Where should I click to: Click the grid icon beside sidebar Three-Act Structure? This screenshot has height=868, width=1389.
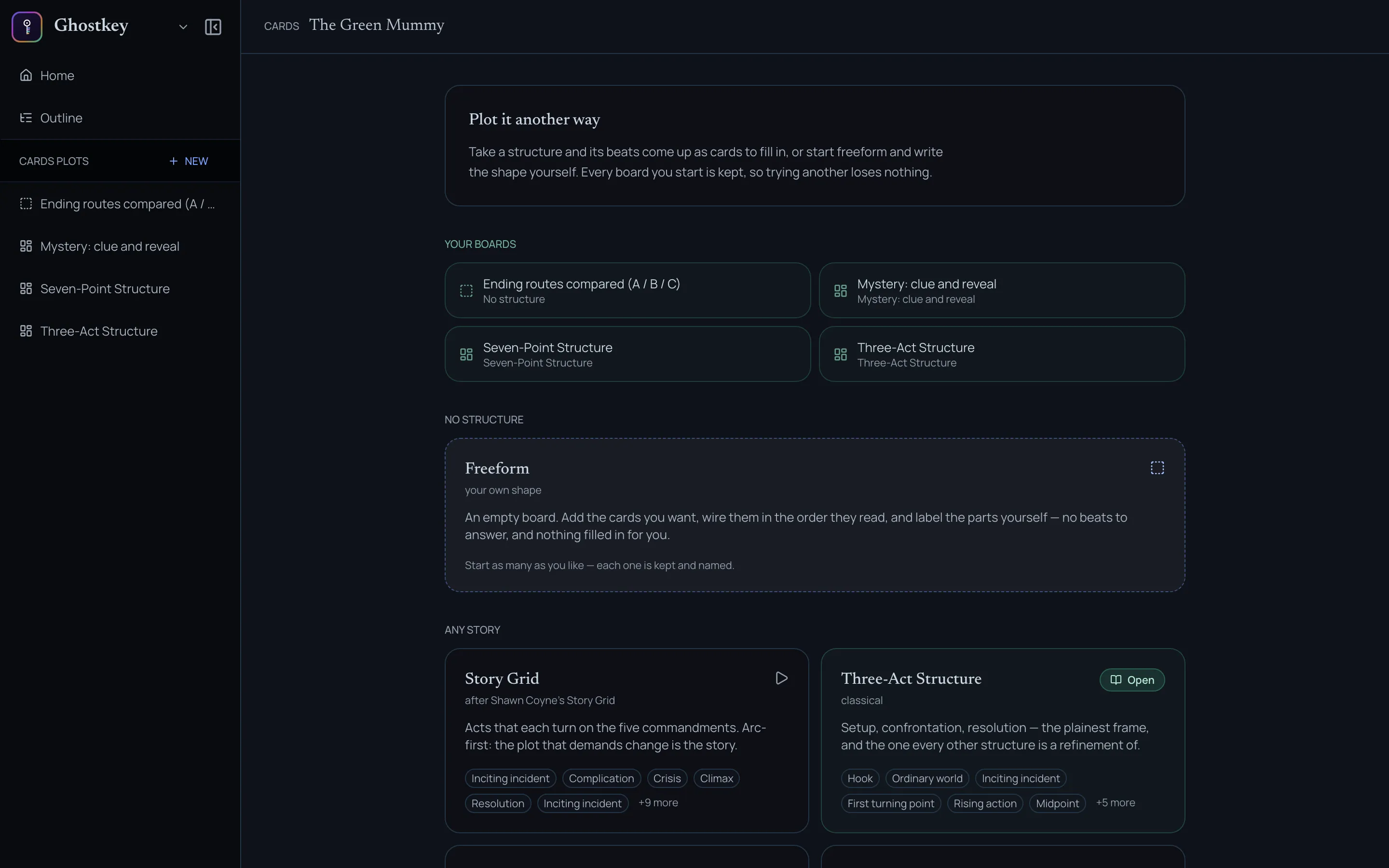(x=26, y=331)
